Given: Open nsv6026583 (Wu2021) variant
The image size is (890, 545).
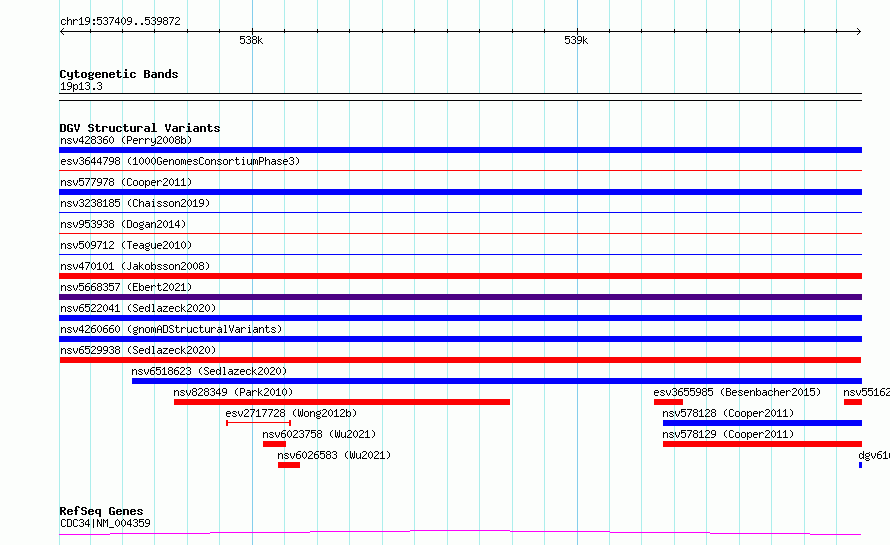Looking at the screenshot, I should 334,455.
